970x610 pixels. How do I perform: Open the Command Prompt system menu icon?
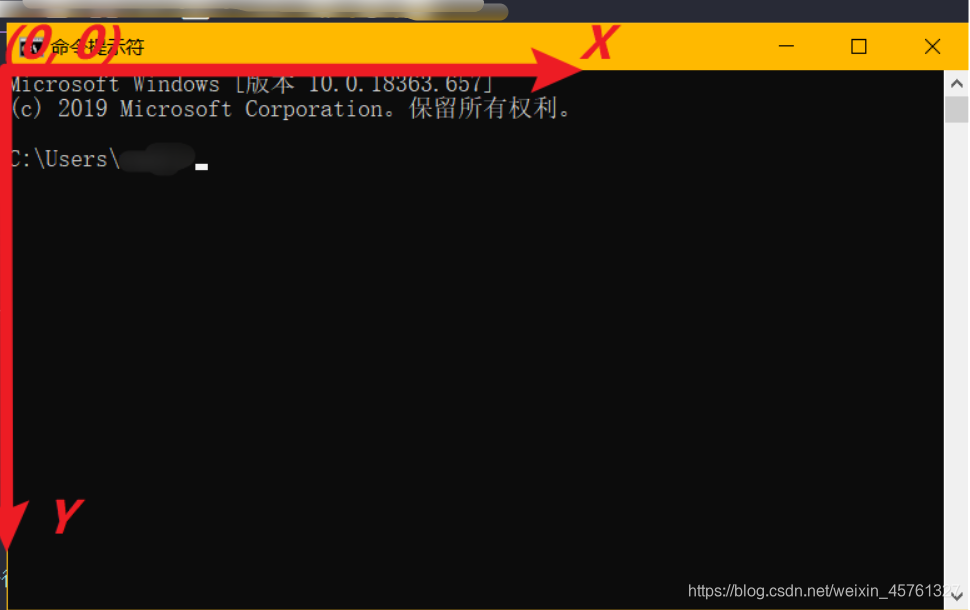(32, 46)
